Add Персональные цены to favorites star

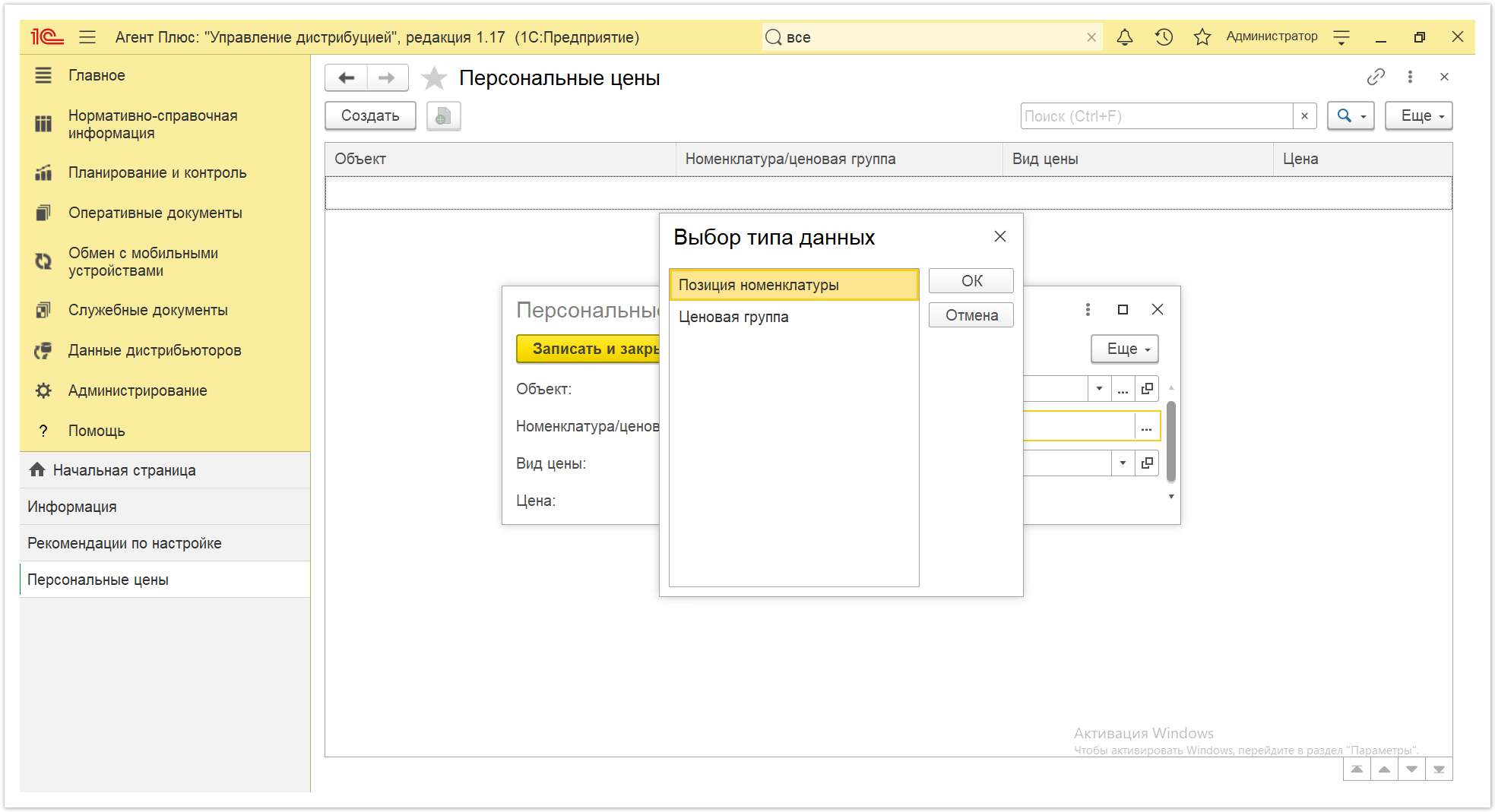click(x=434, y=77)
